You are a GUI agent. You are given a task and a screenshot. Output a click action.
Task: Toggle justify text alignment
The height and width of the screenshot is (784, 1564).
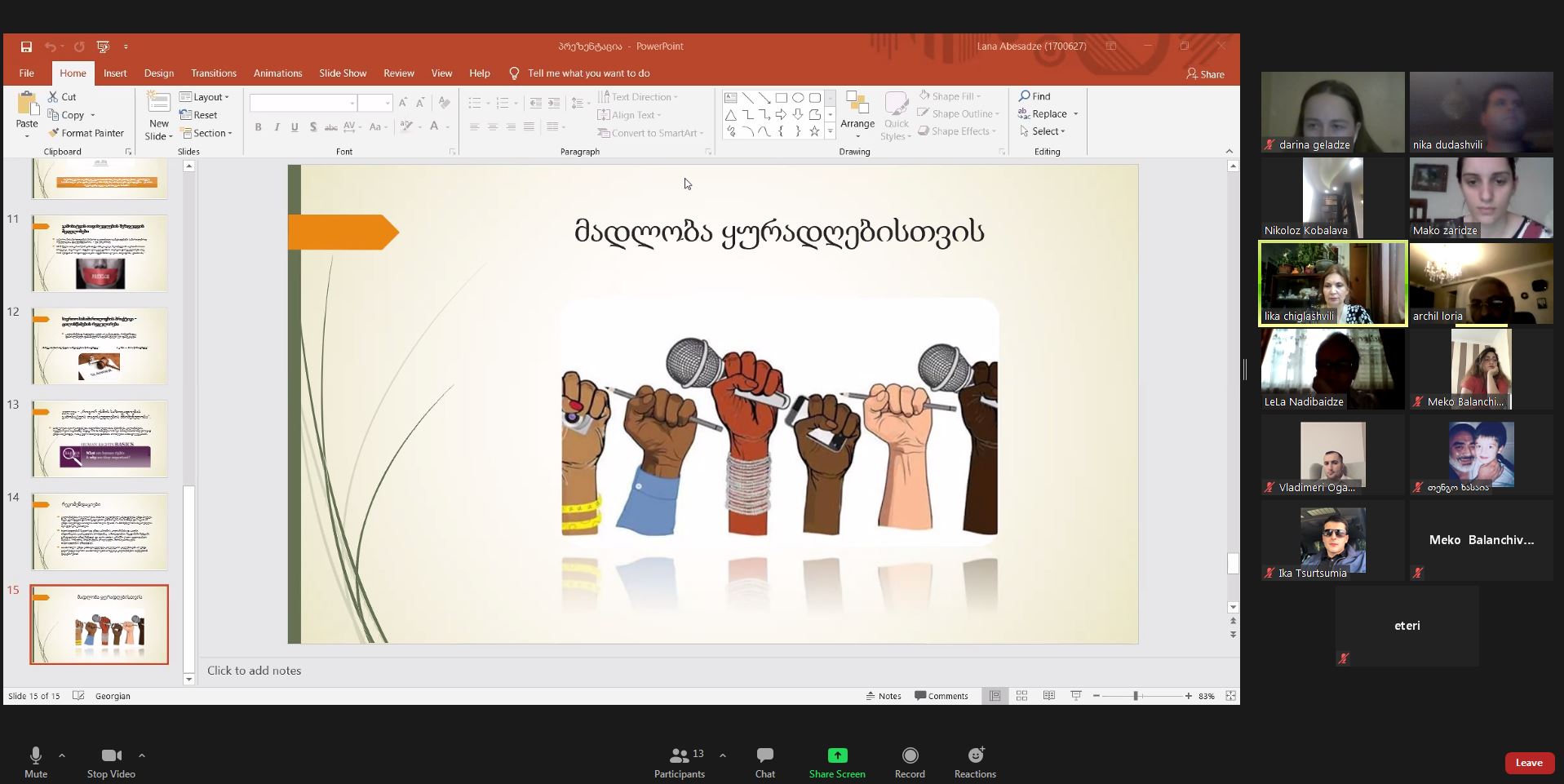(529, 127)
